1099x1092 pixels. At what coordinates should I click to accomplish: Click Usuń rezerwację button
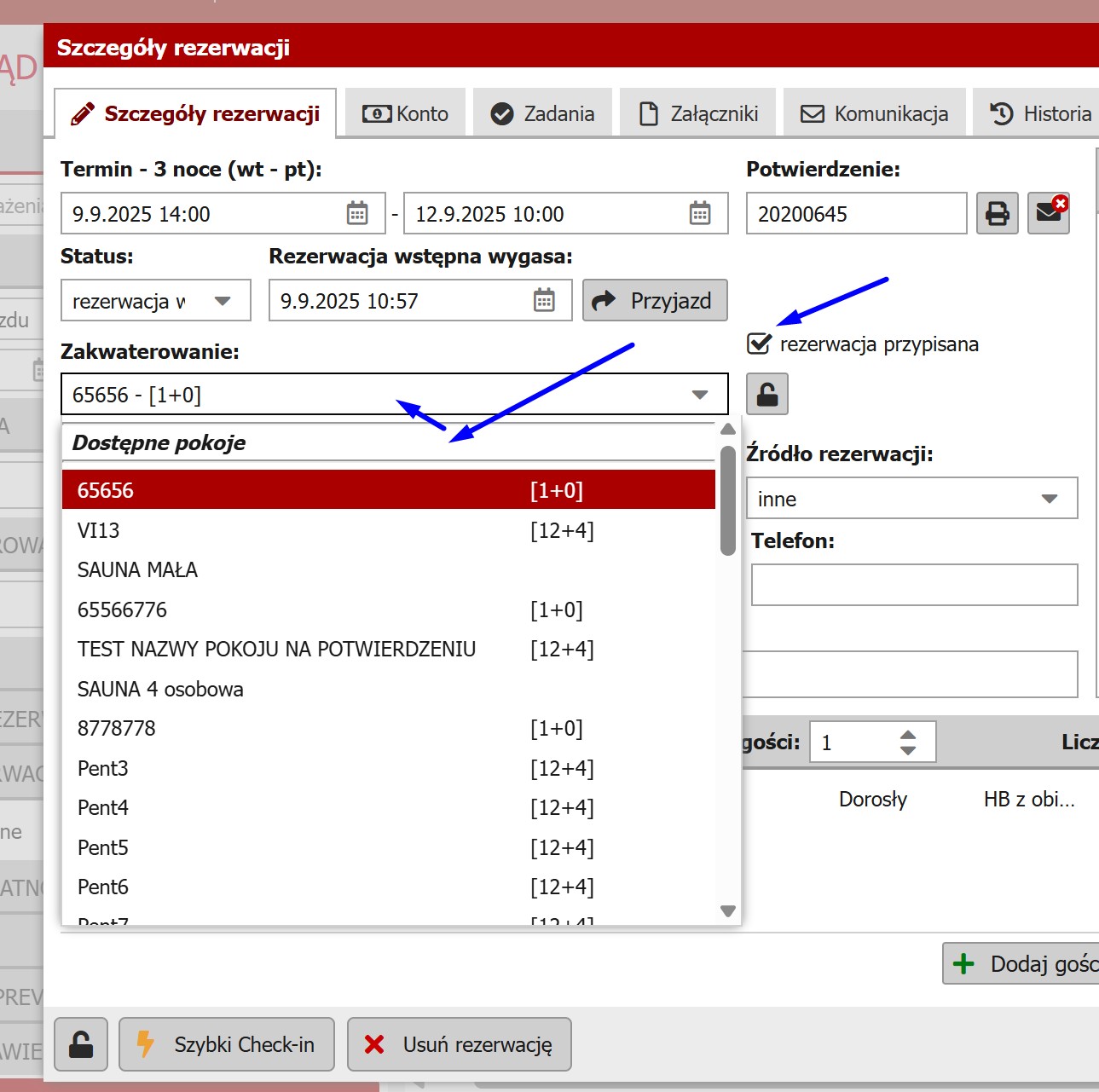click(460, 1044)
